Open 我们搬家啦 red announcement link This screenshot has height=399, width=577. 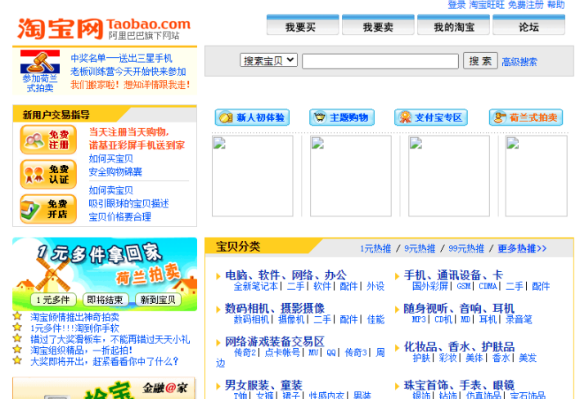pyautogui.click(x=130, y=85)
